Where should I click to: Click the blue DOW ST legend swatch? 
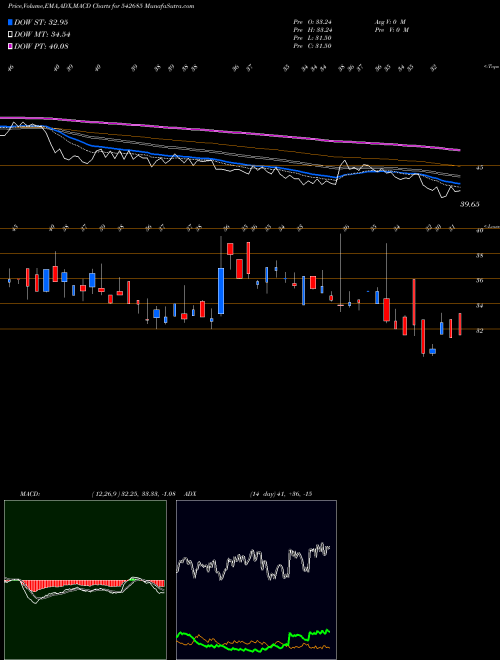click(10, 22)
